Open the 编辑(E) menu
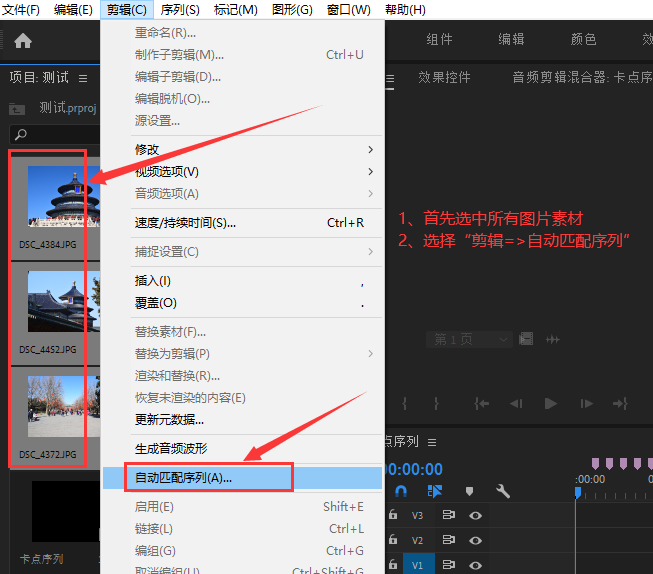The width and height of the screenshot is (653, 574). [x=73, y=10]
